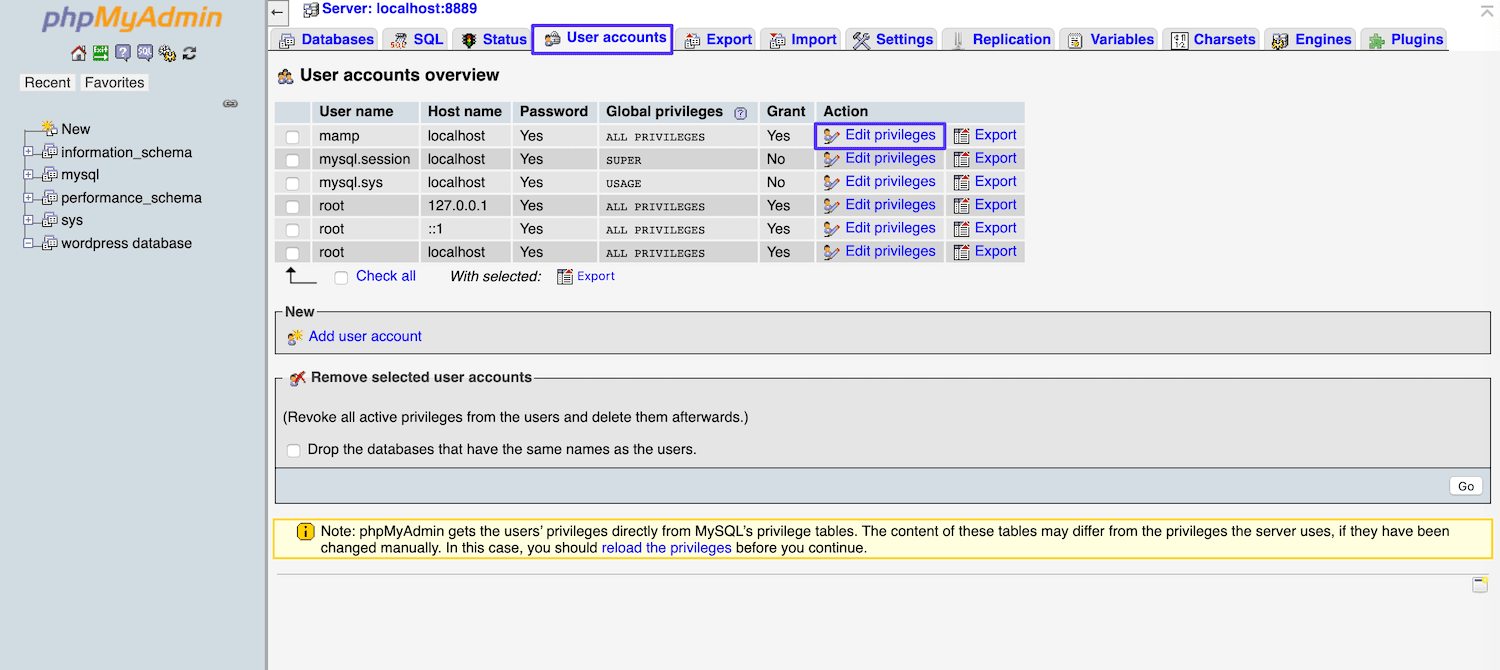Tick the checkbox for the mysql.session user row

293,158
